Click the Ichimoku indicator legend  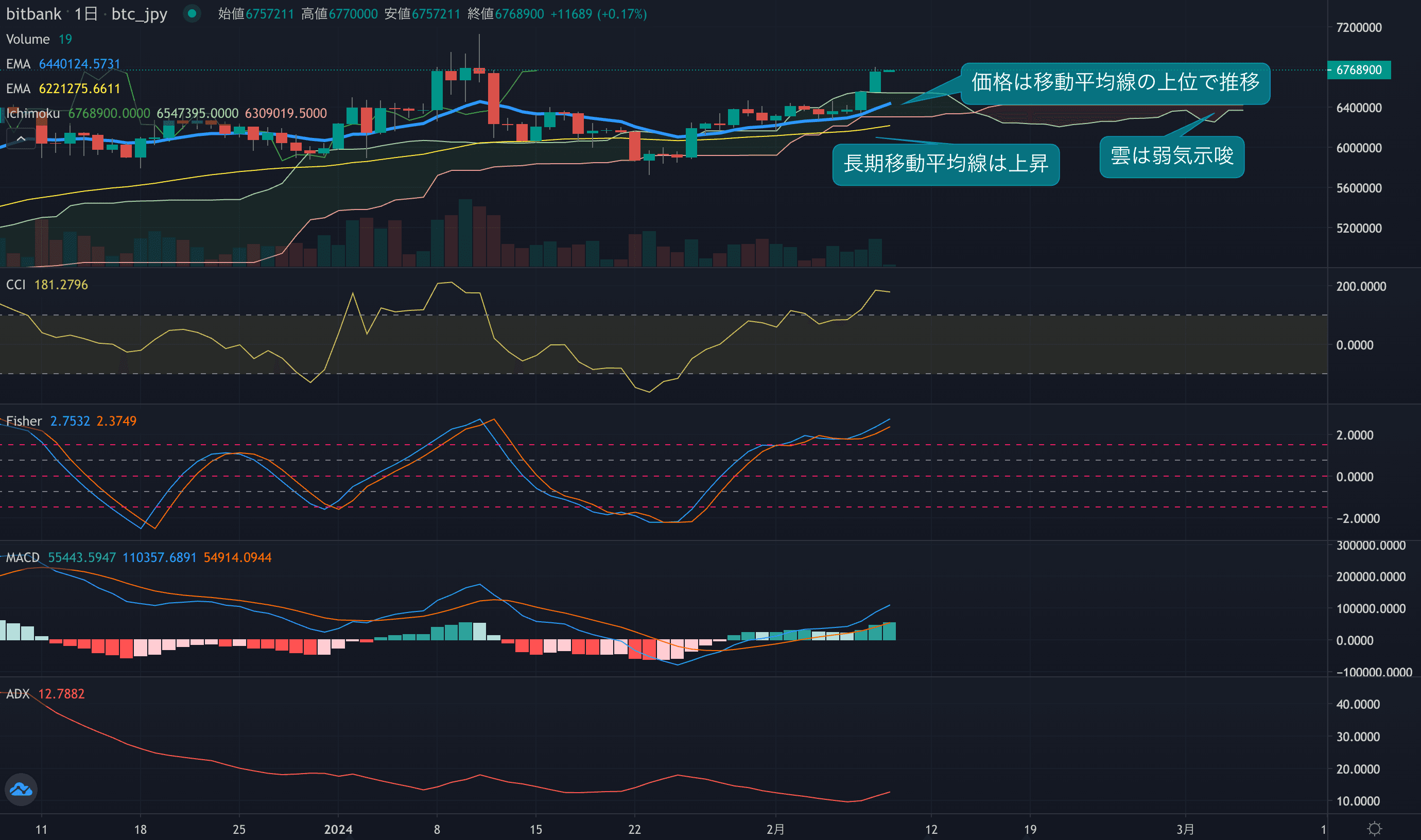(x=33, y=113)
